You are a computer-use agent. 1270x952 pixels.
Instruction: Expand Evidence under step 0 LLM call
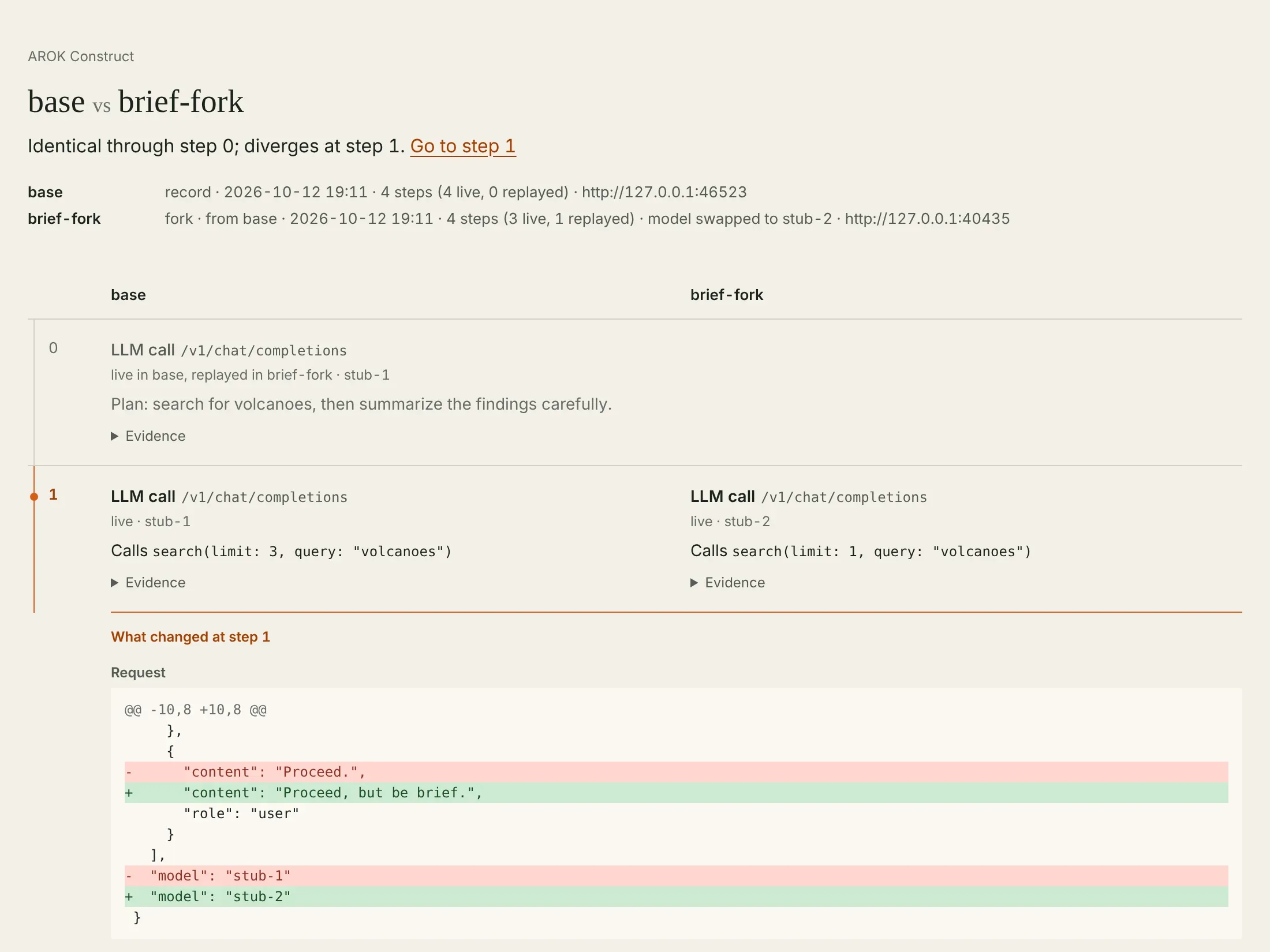(x=148, y=436)
